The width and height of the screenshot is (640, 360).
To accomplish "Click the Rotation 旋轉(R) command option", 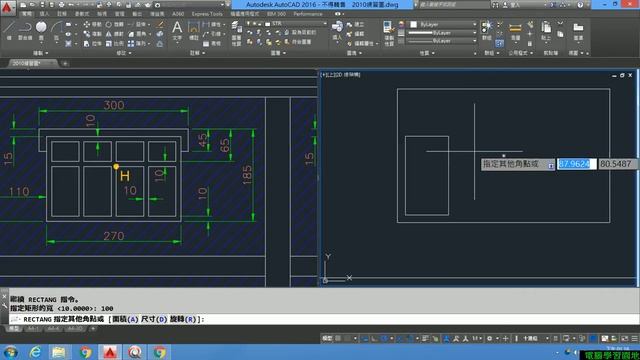I will click(x=183, y=319).
